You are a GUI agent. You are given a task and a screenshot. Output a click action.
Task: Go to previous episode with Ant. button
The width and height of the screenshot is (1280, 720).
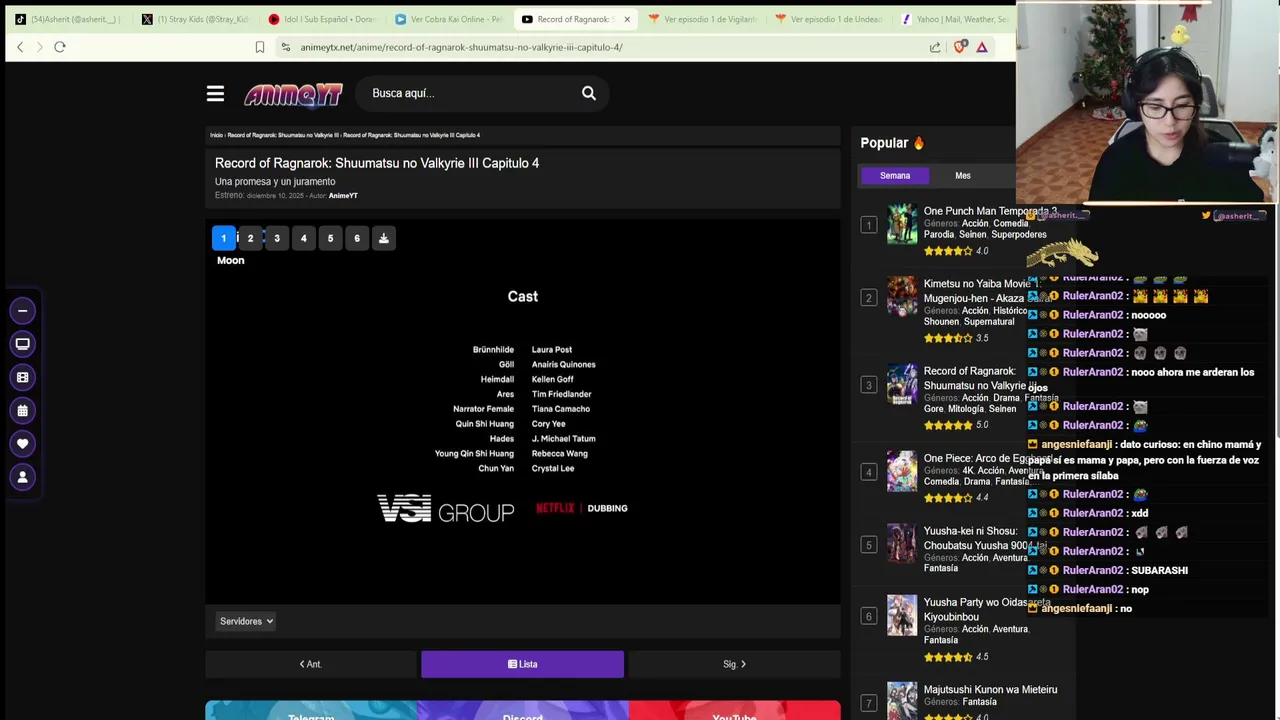(x=310, y=664)
